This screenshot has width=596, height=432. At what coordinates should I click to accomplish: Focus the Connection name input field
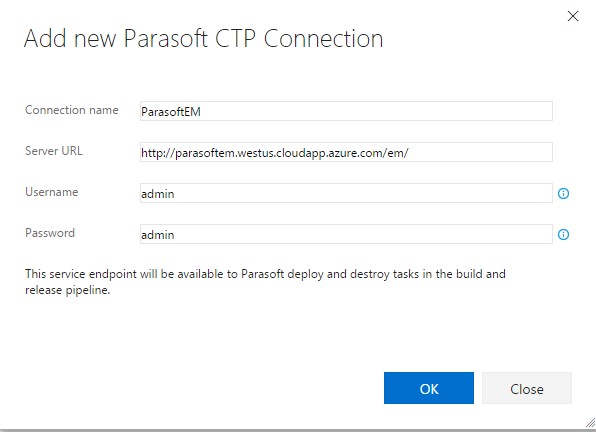(346, 111)
